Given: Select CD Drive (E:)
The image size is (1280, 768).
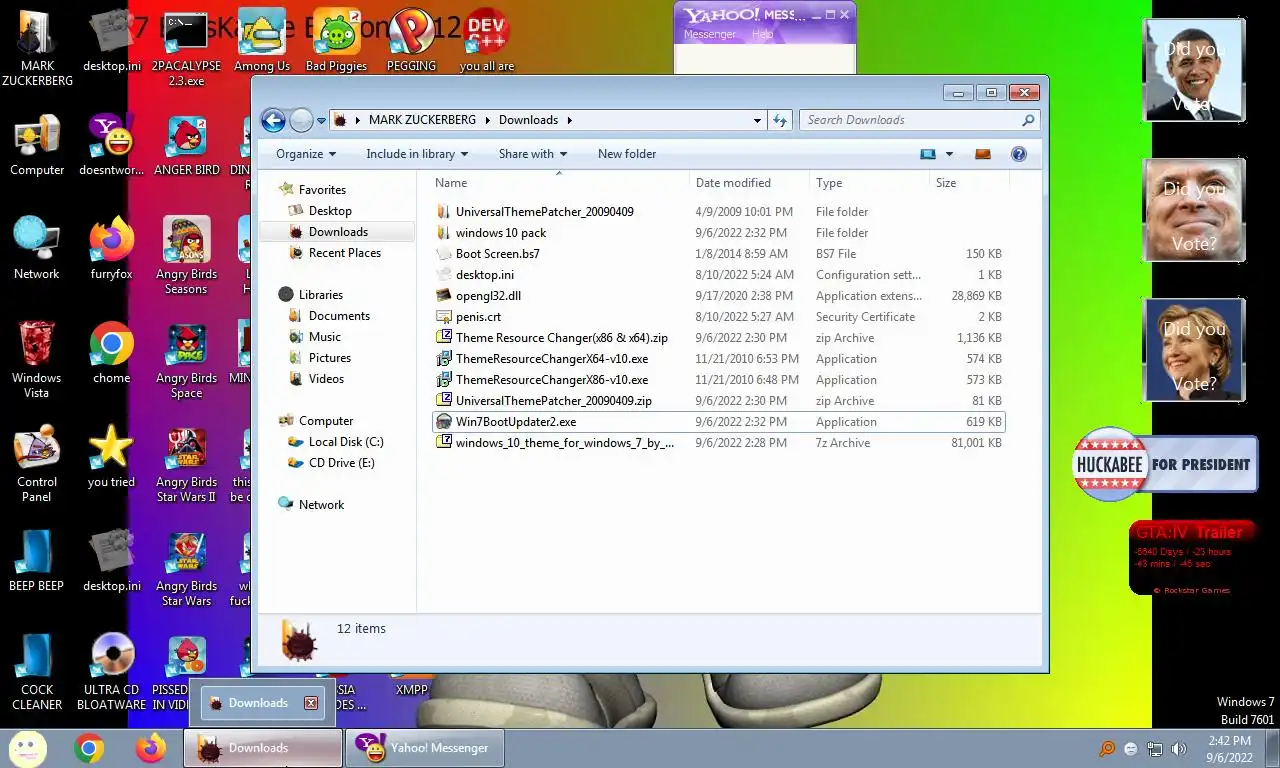Looking at the screenshot, I should coord(342,463).
